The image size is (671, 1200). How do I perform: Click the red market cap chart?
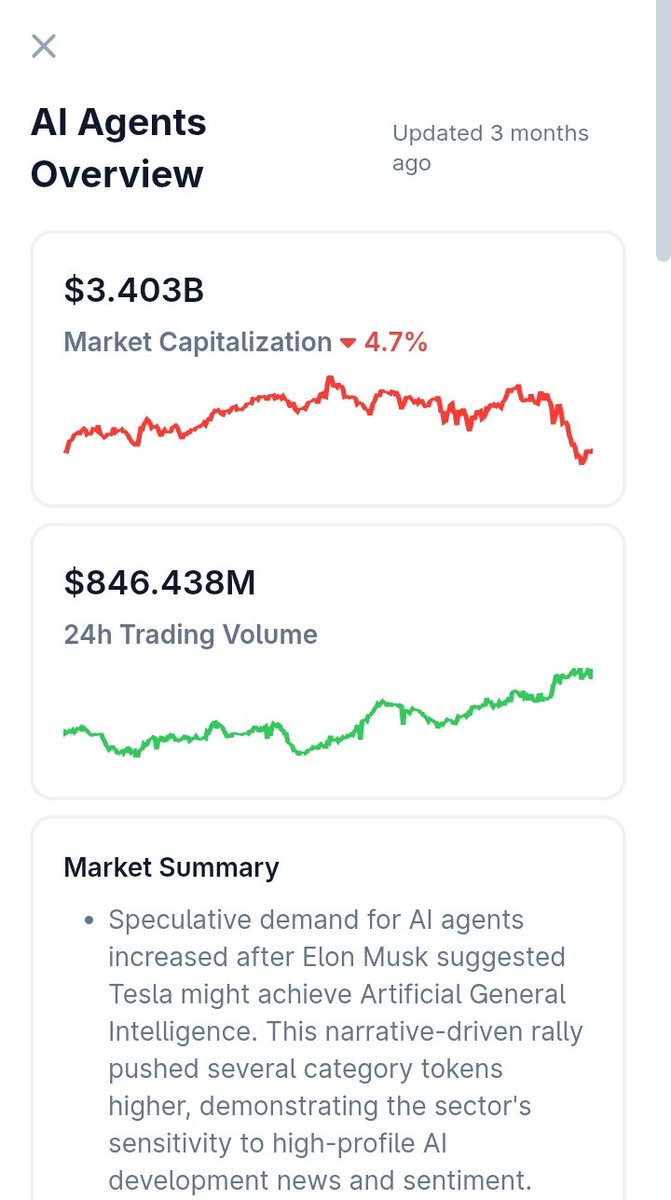[x=328, y=419]
